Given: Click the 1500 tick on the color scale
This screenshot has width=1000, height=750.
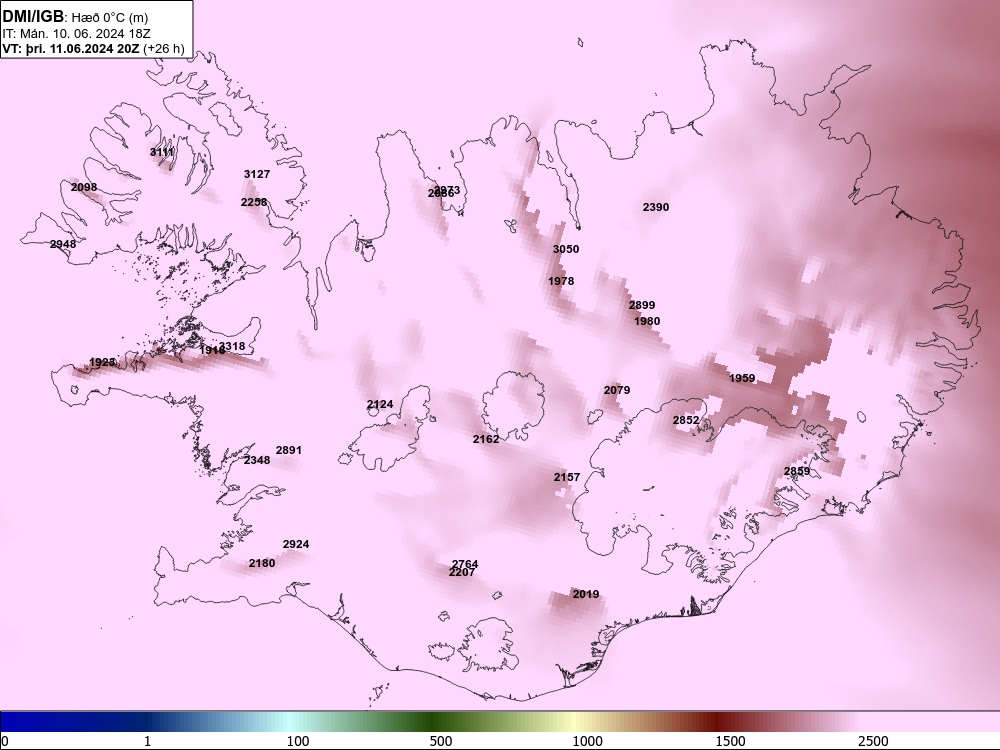Looking at the screenshot, I should [x=730, y=741].
